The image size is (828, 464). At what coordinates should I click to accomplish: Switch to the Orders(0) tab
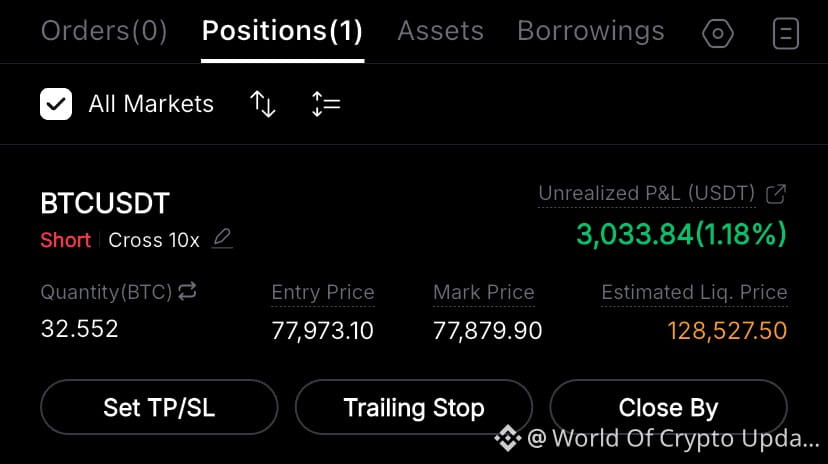tap(104, 31)
